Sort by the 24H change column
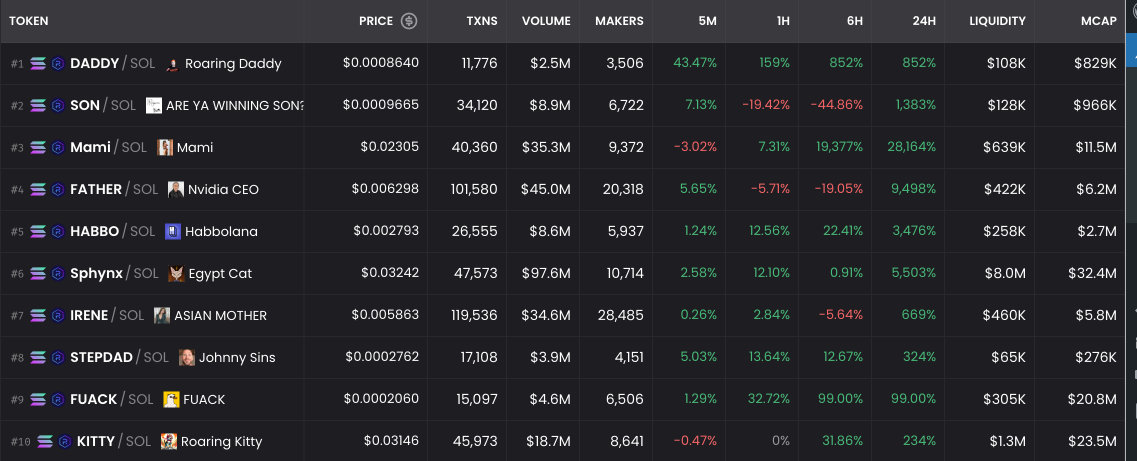Viewport: 1137px width, 461px height. (x=924, y=21)
